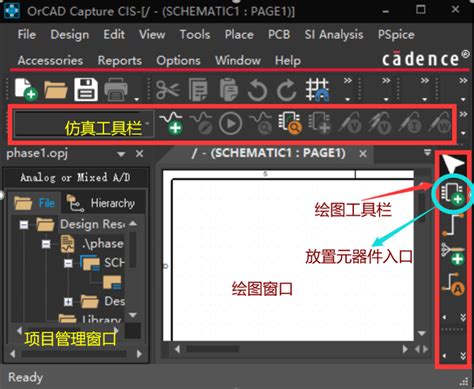Screen dimensions: 474x389
Task: Select the Place Wire tool
Action: click(453, 224)
